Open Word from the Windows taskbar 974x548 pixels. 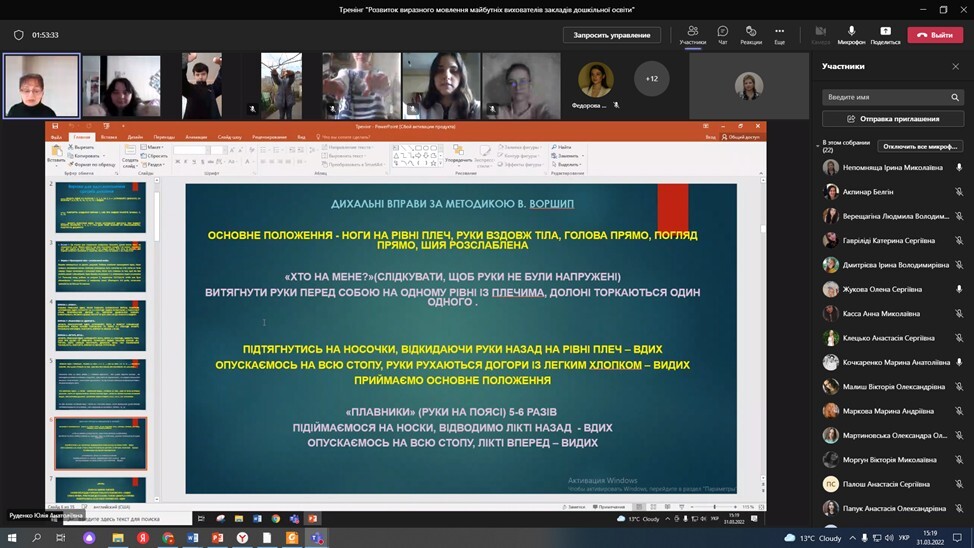coord(193,537)
